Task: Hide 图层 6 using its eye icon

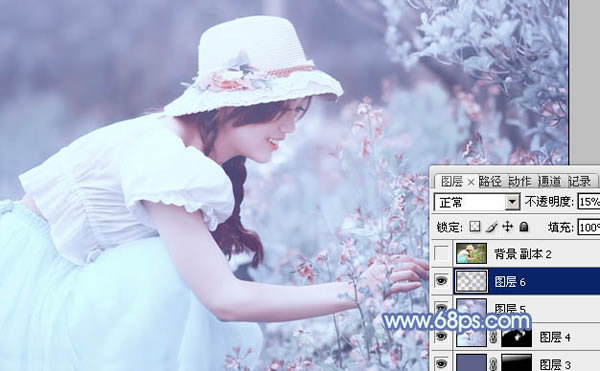Action: pyautogui.click(x=441, y=281)
